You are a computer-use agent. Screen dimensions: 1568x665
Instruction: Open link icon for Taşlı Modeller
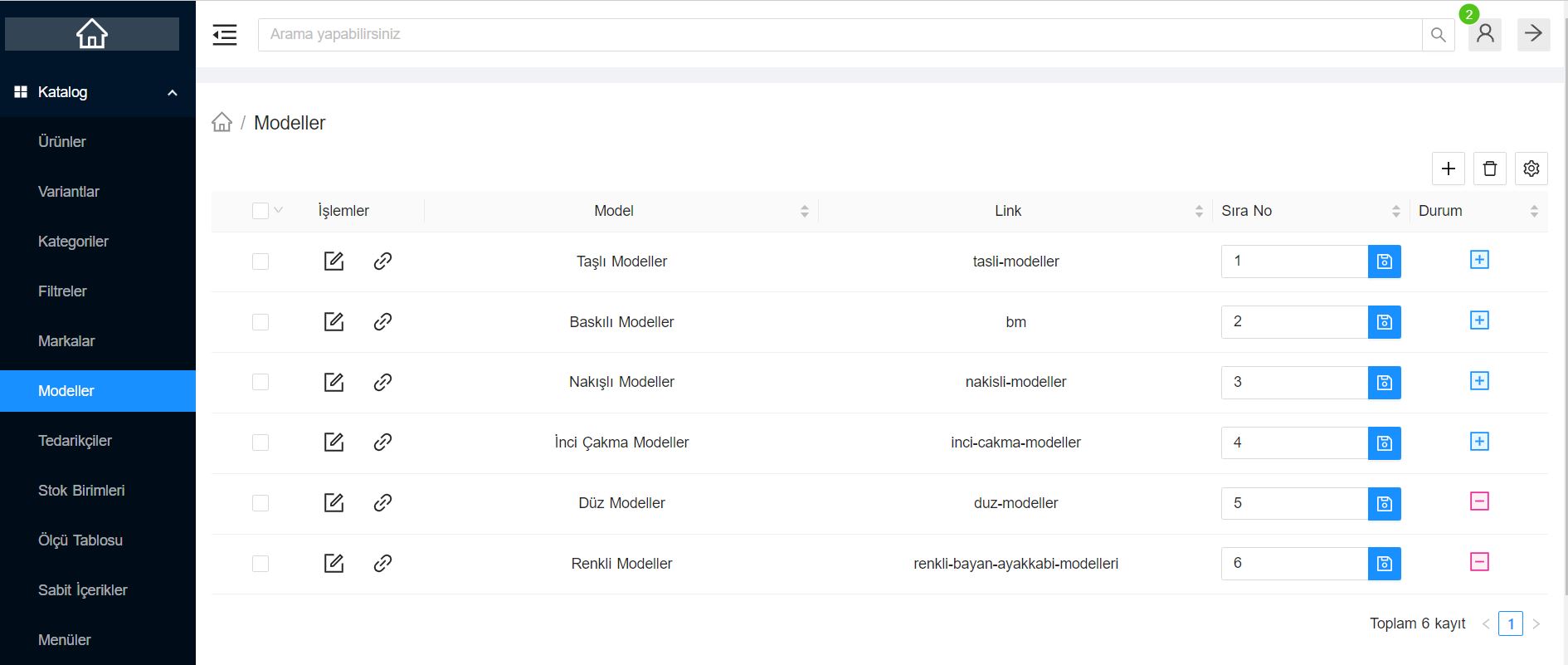point(382,262)
